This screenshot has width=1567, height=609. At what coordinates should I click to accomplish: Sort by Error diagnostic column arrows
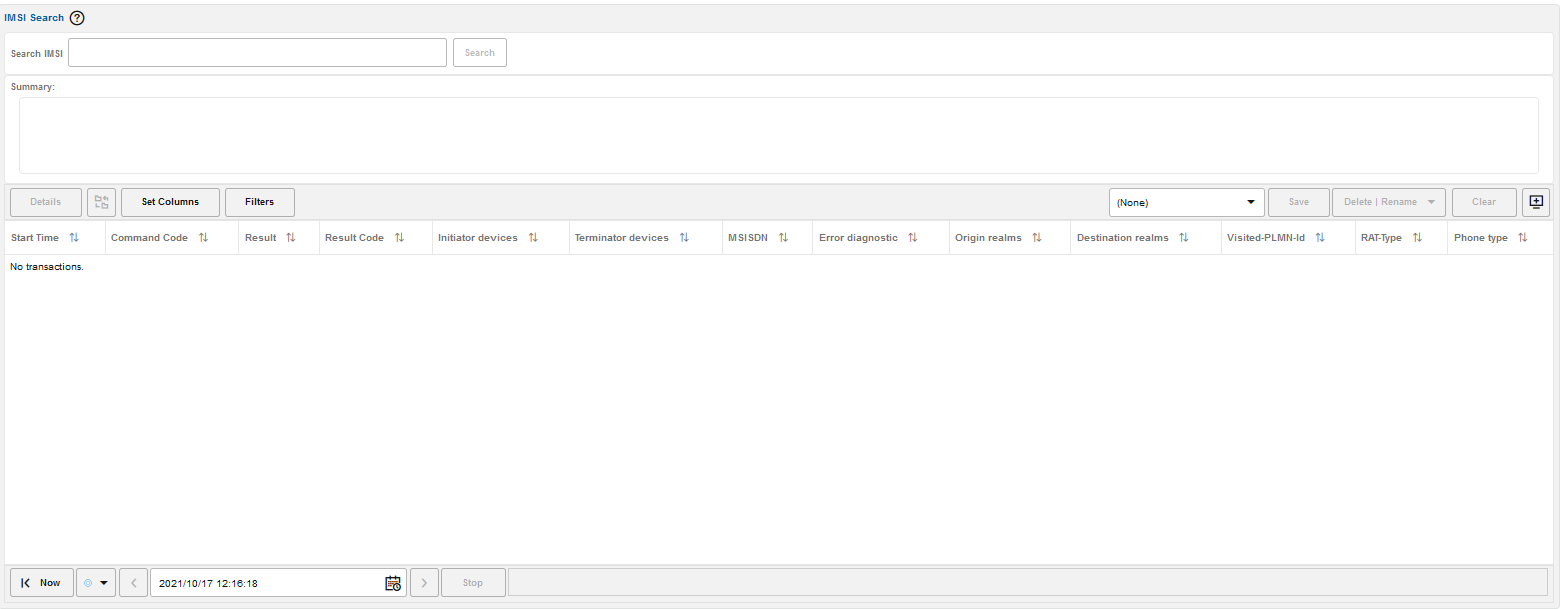[x=912, y=238]
